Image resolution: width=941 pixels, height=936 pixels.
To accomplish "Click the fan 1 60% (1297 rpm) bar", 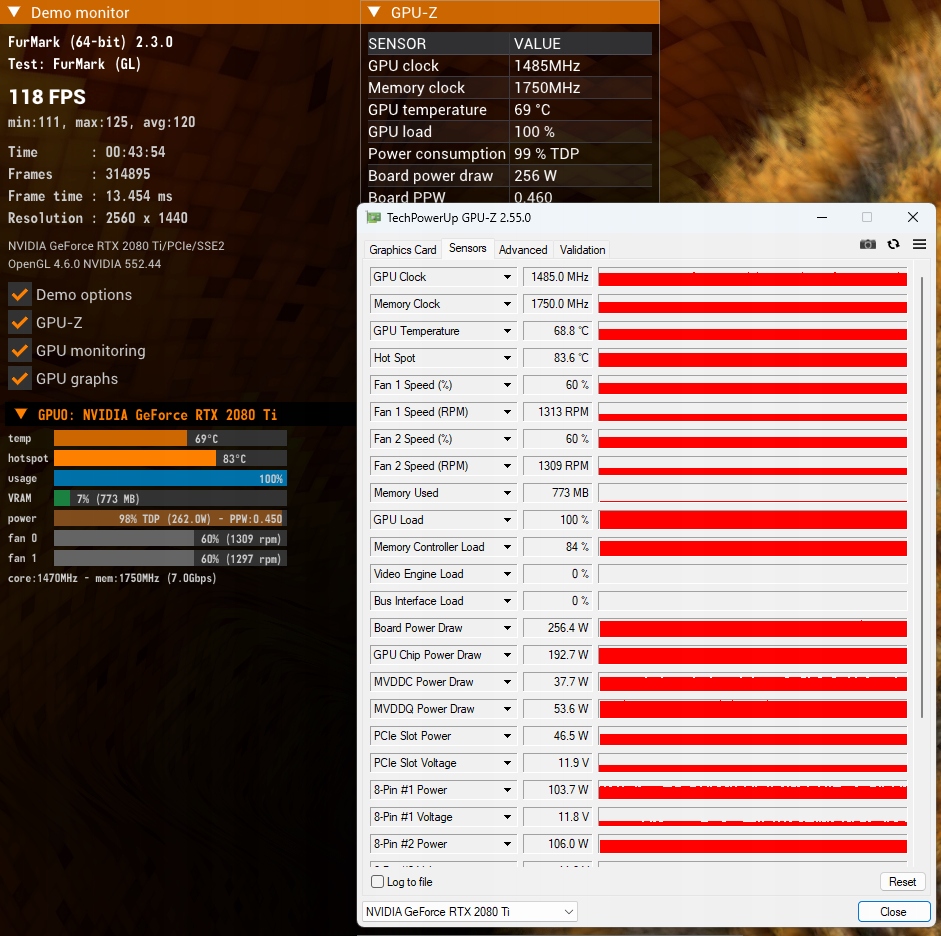I will click(170, 559).
